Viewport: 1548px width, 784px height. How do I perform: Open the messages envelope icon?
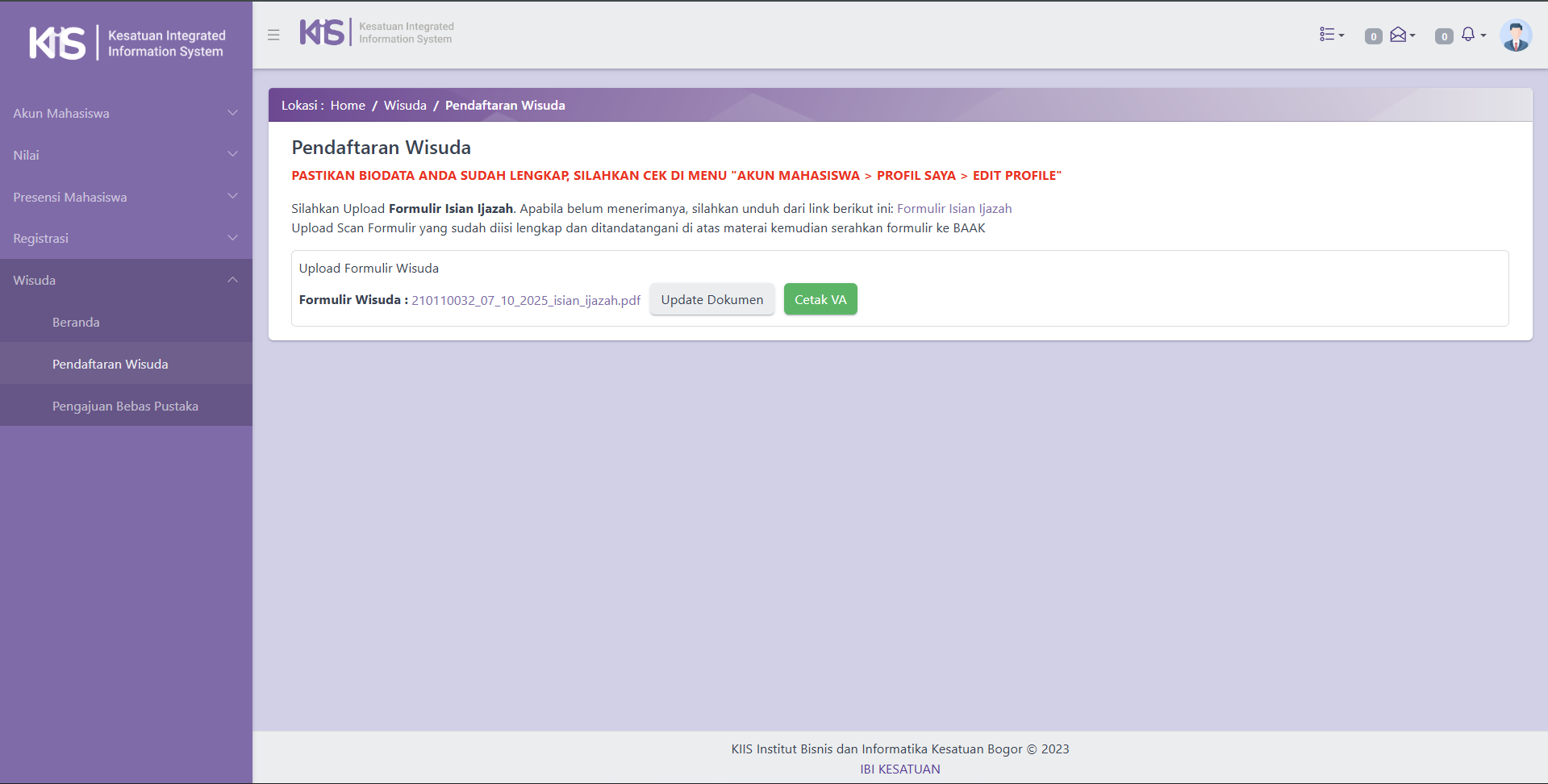(x=1401, y=35)
